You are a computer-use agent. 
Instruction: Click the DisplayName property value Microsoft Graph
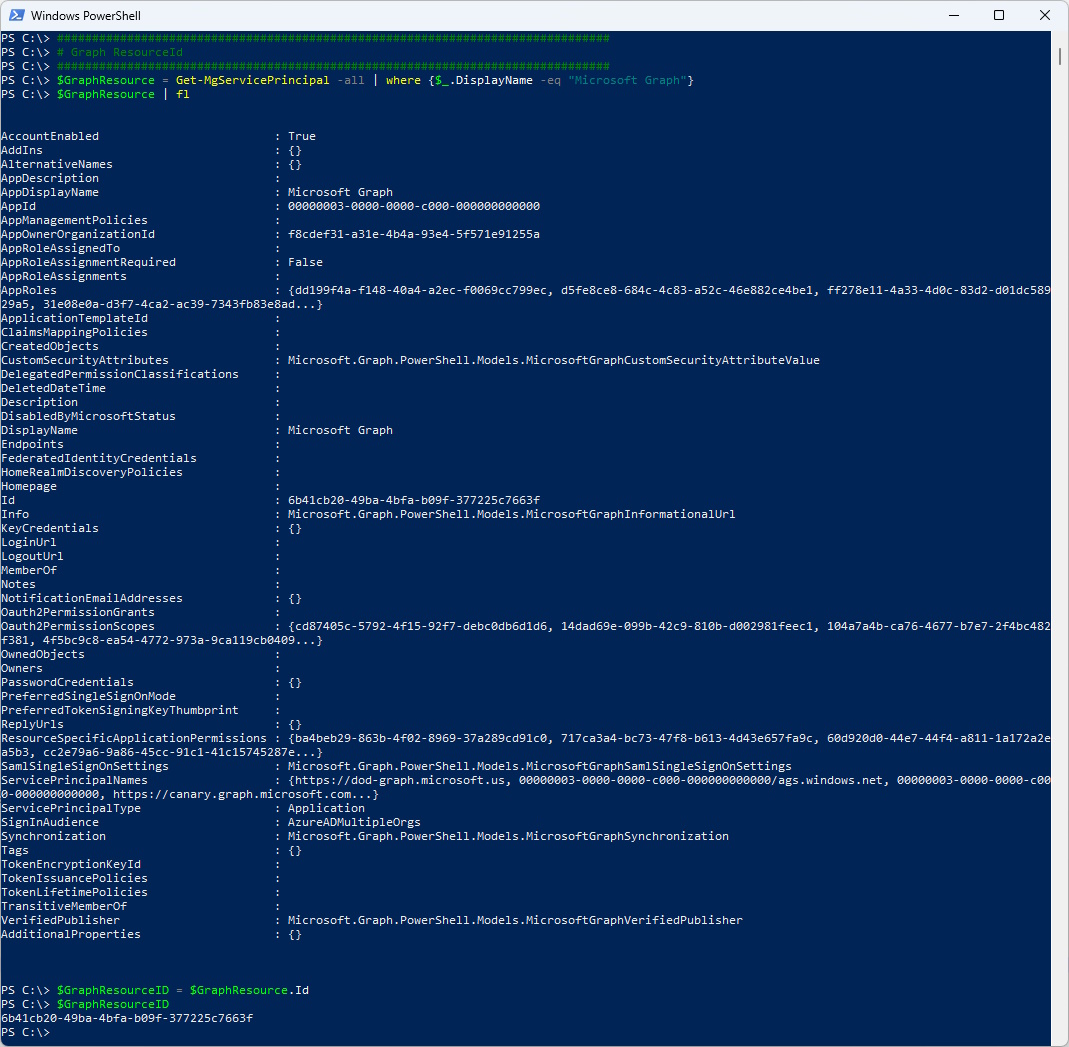(x=340, y=430)
